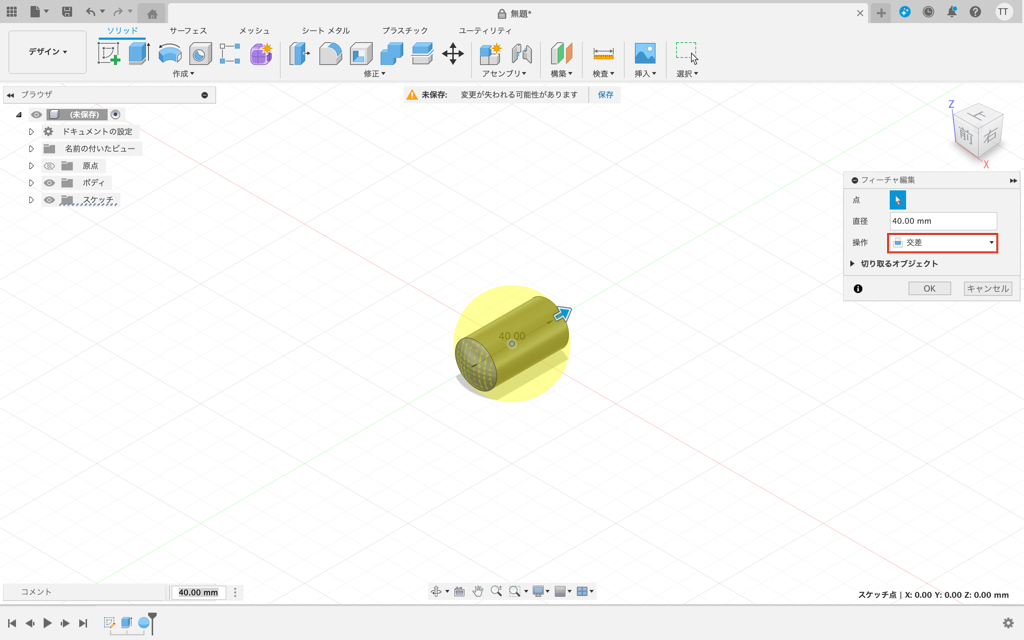Open the 検査 menu
1024x640 pixels.
pos(603,74)
